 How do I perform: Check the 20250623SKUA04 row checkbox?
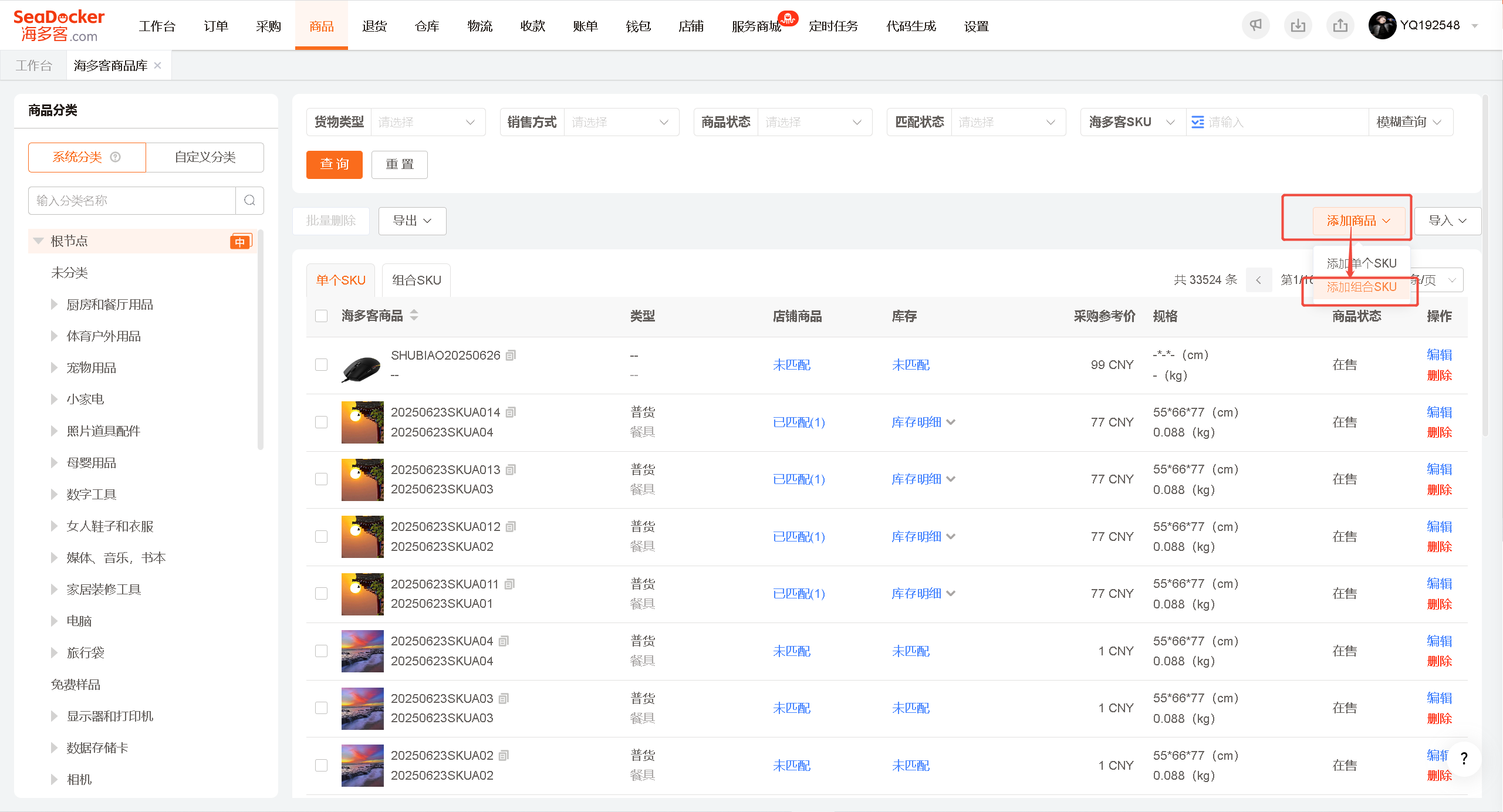[321, 651]
